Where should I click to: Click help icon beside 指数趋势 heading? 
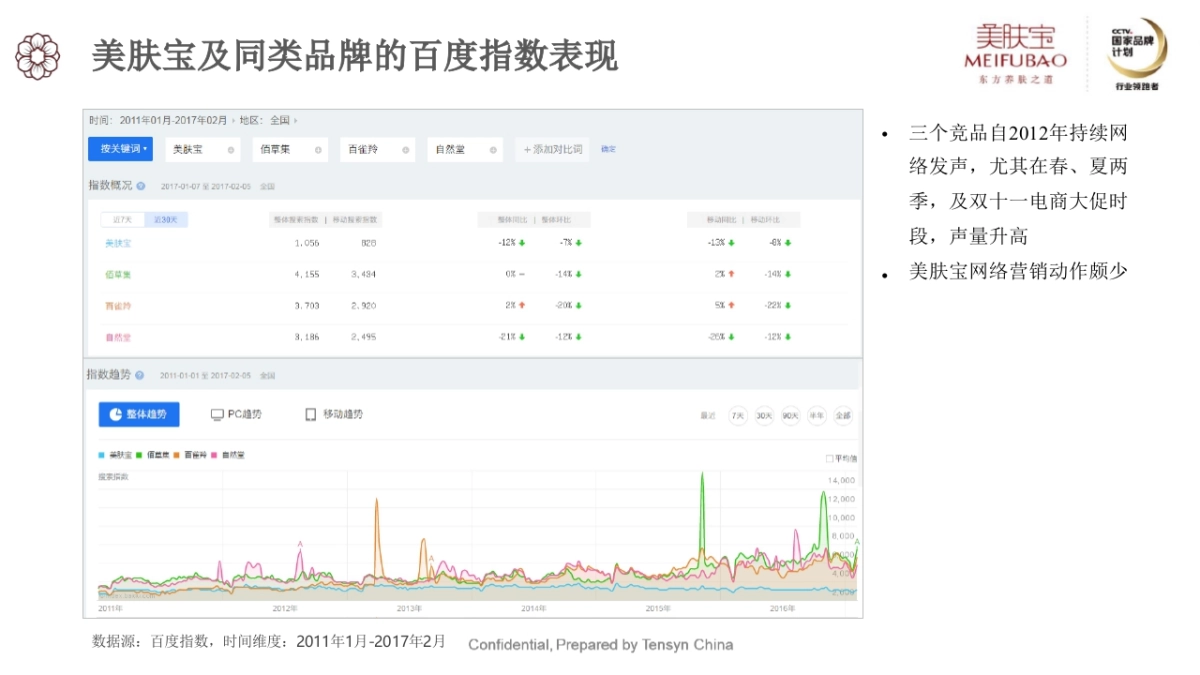click(x=140, y=375)
